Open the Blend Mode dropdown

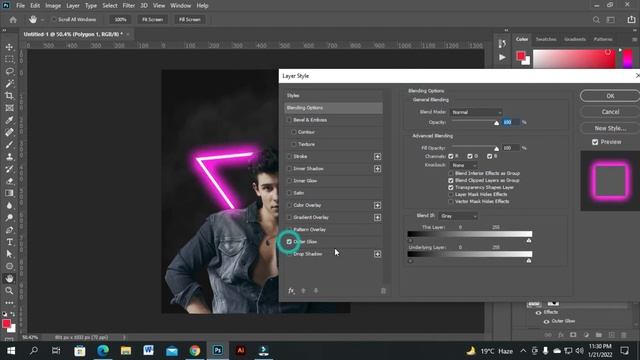(476, 112)
